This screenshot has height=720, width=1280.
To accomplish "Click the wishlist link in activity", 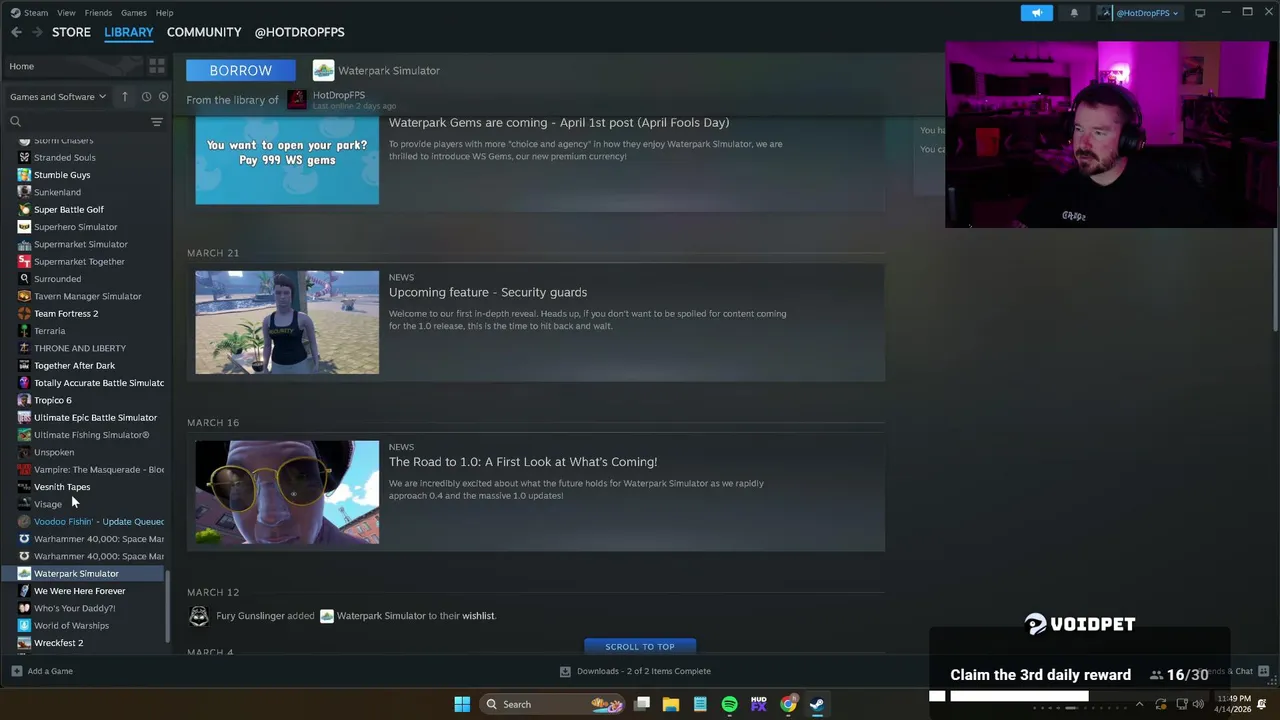I will (478, 616).
